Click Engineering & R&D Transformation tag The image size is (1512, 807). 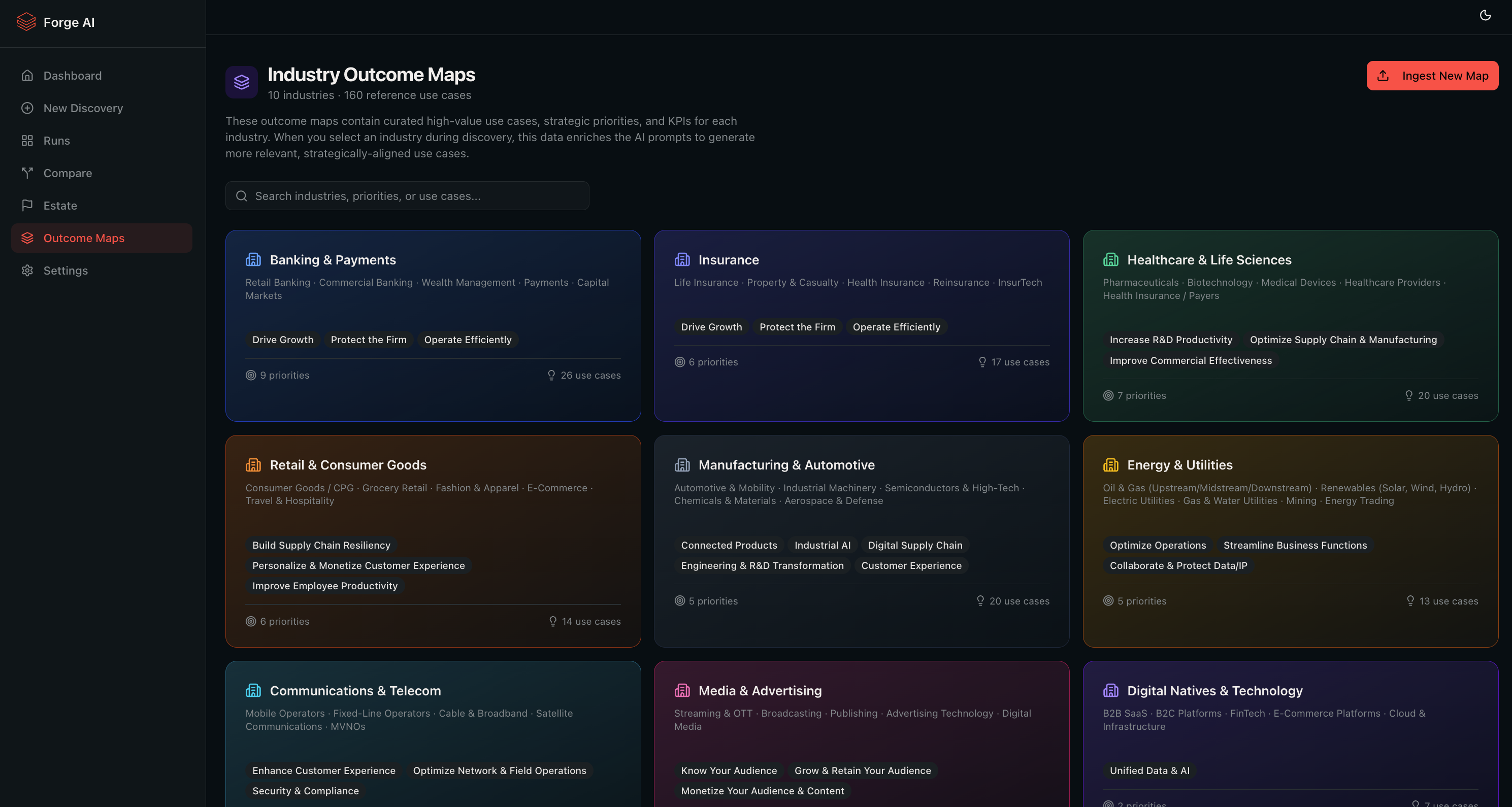[762, 566]
